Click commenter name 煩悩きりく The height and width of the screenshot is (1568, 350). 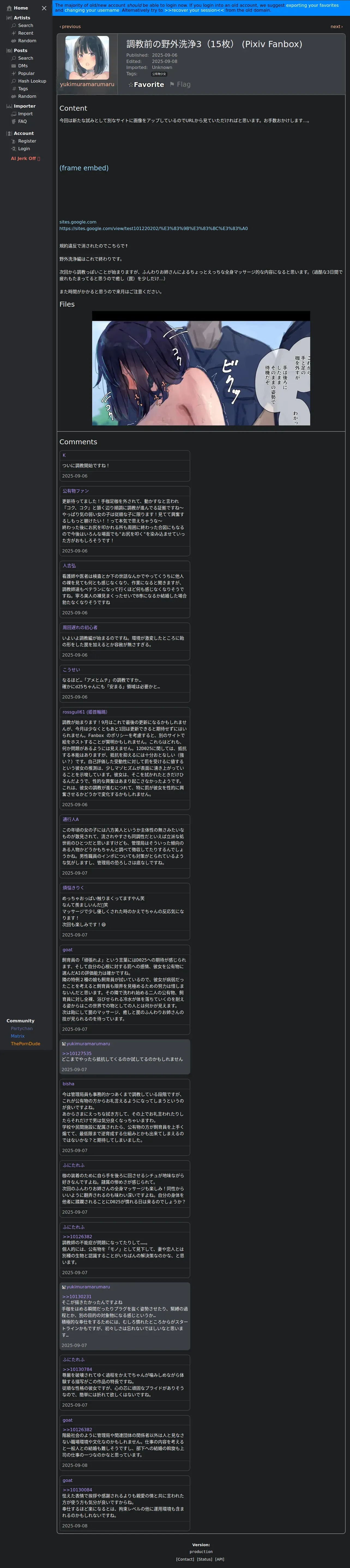click(x=73, y=888)
